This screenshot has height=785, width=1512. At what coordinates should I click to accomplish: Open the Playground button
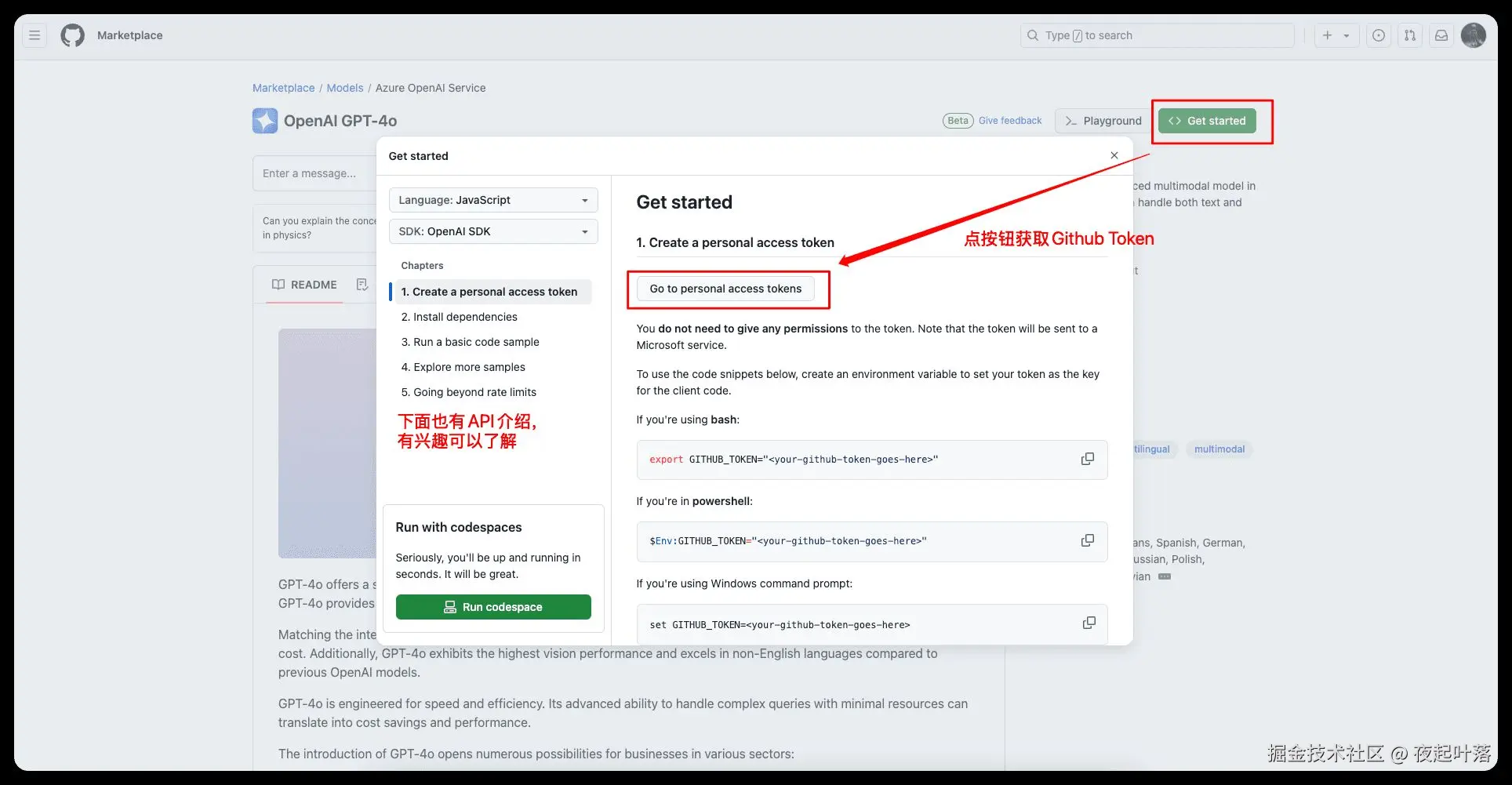(1103, 121)
